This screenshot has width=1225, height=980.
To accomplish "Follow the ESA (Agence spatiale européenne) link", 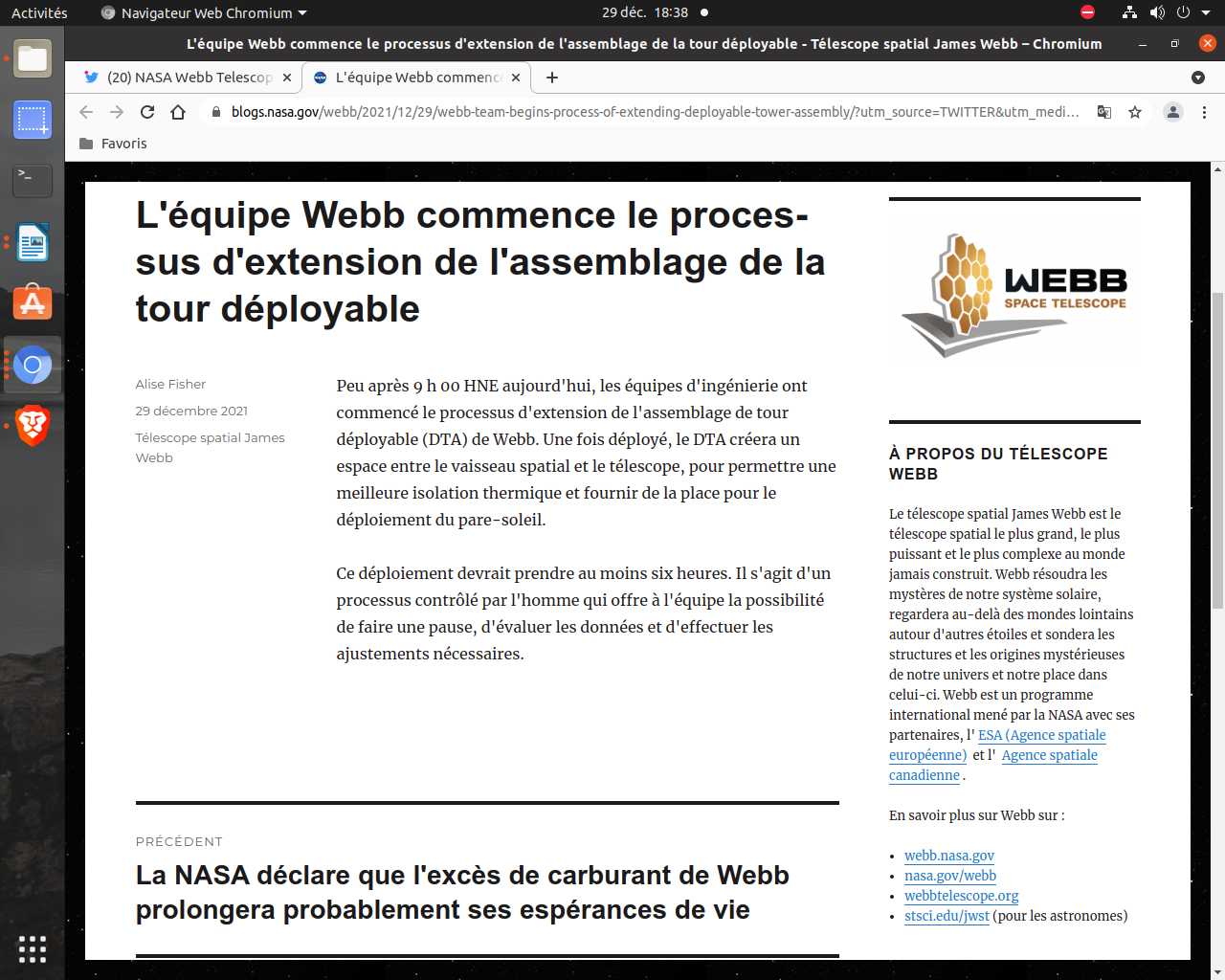I will 997,745.
